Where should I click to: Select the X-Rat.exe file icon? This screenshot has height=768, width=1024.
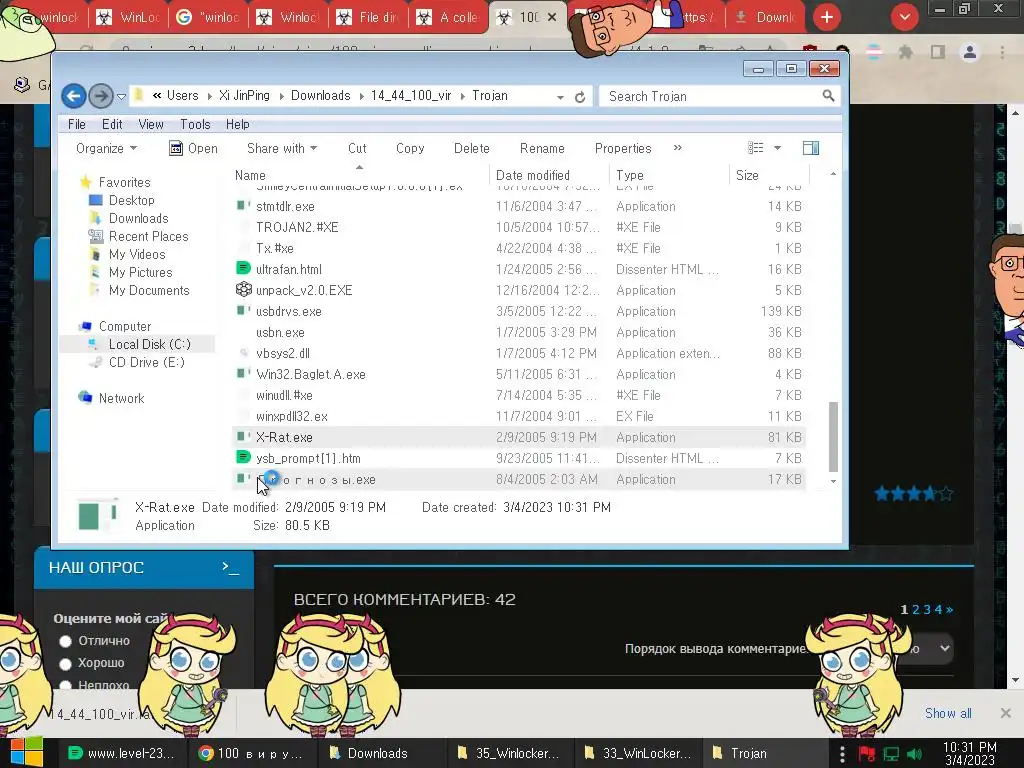click(244, 437)
